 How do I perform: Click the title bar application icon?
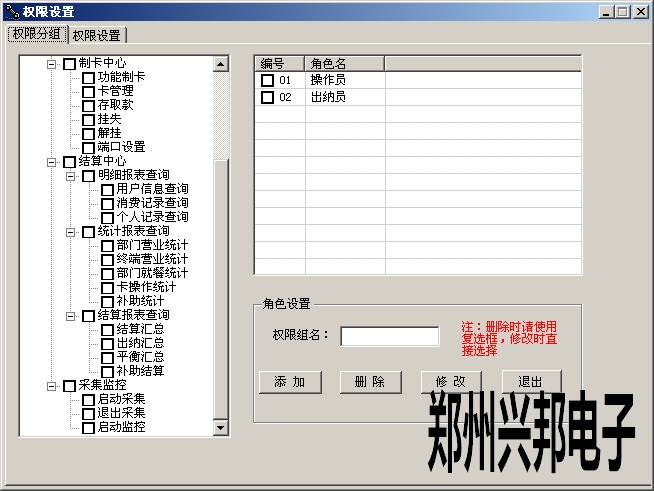(x=12, y=12)
